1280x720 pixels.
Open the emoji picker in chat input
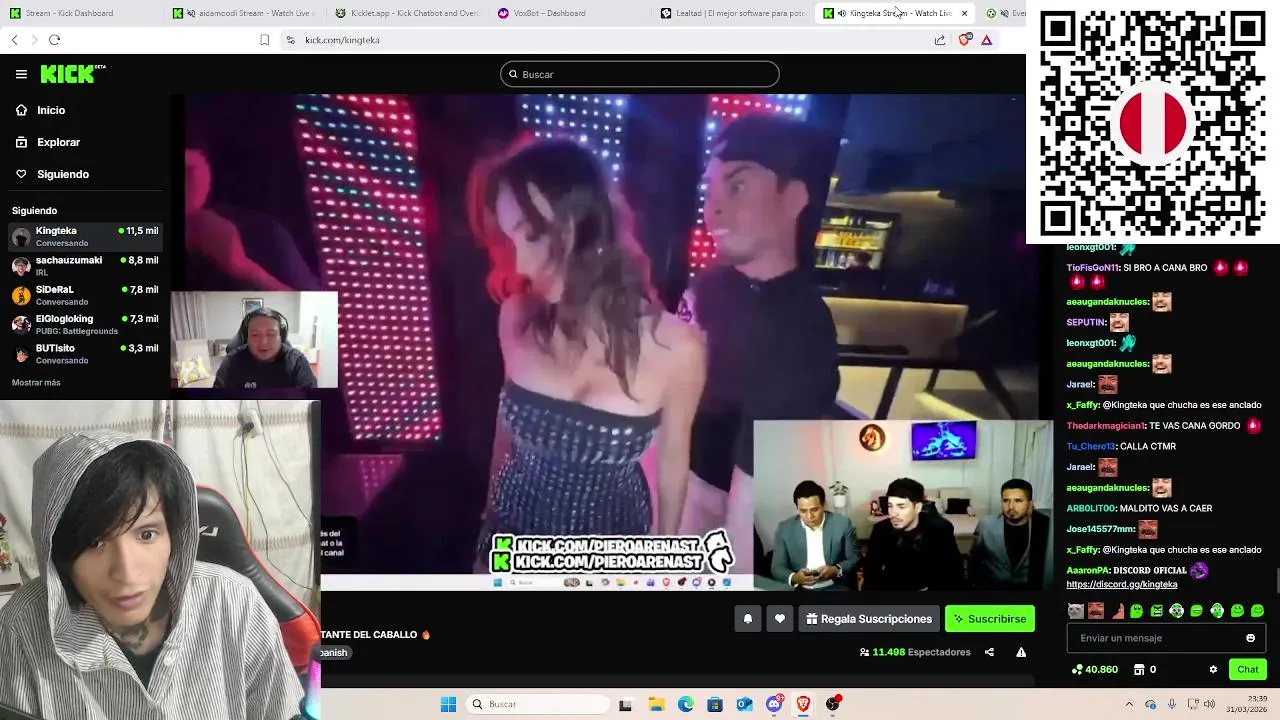tap(1250, 638)
